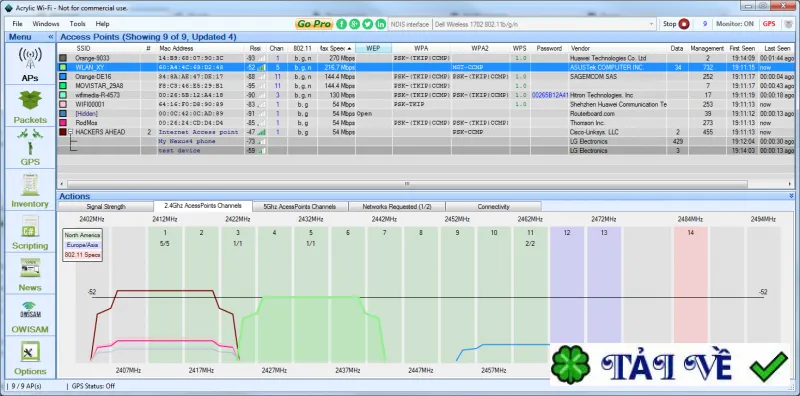Click the red Stop capture icon
Image resolution: width=800 pixels, height=396 pixels.
[684, 24]
